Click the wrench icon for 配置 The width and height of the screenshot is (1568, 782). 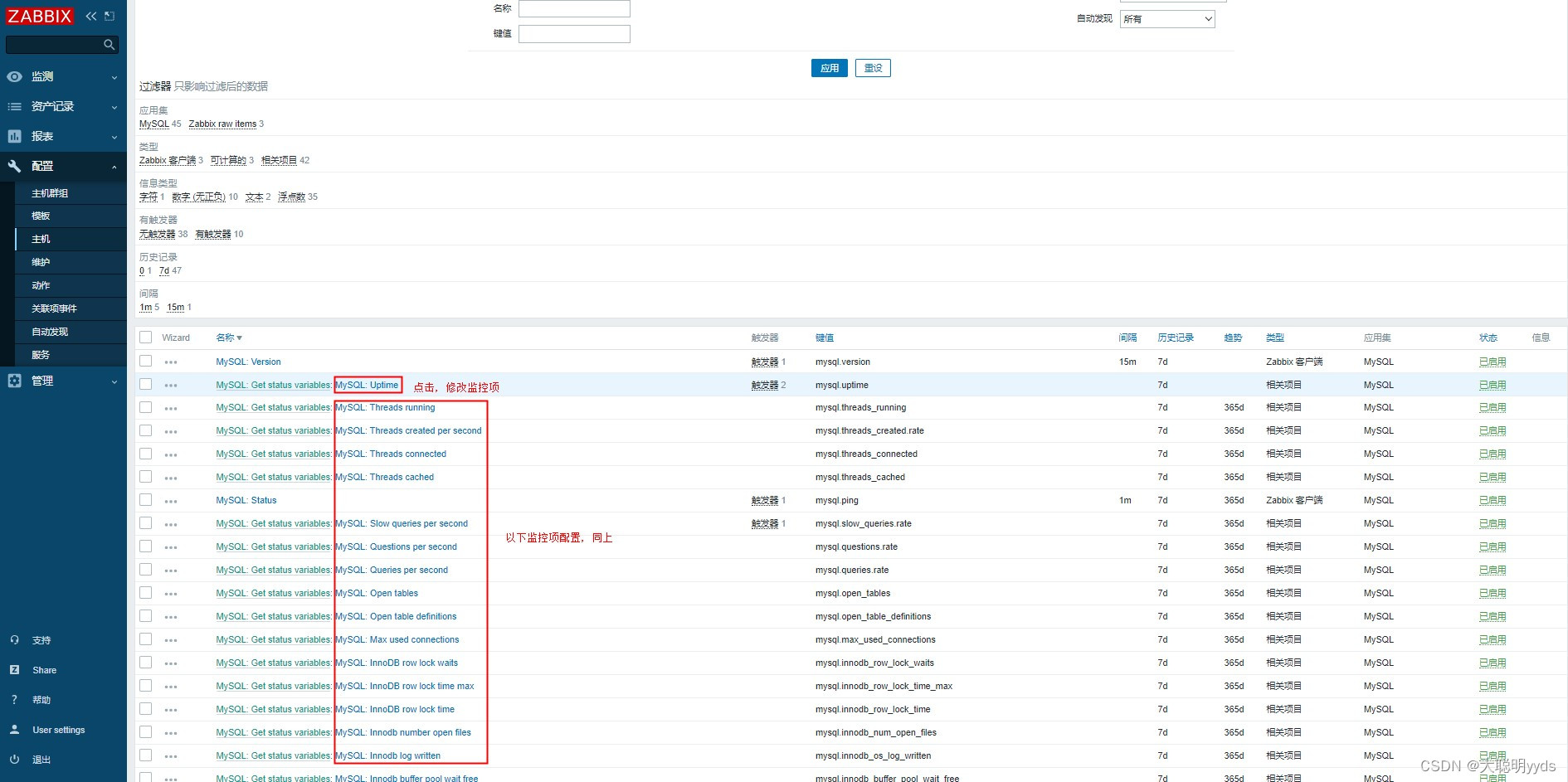coord(14,166)
